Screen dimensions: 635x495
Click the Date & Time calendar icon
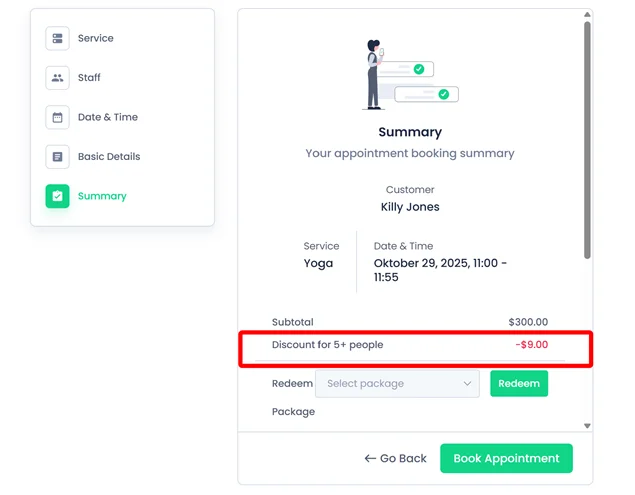57,117
